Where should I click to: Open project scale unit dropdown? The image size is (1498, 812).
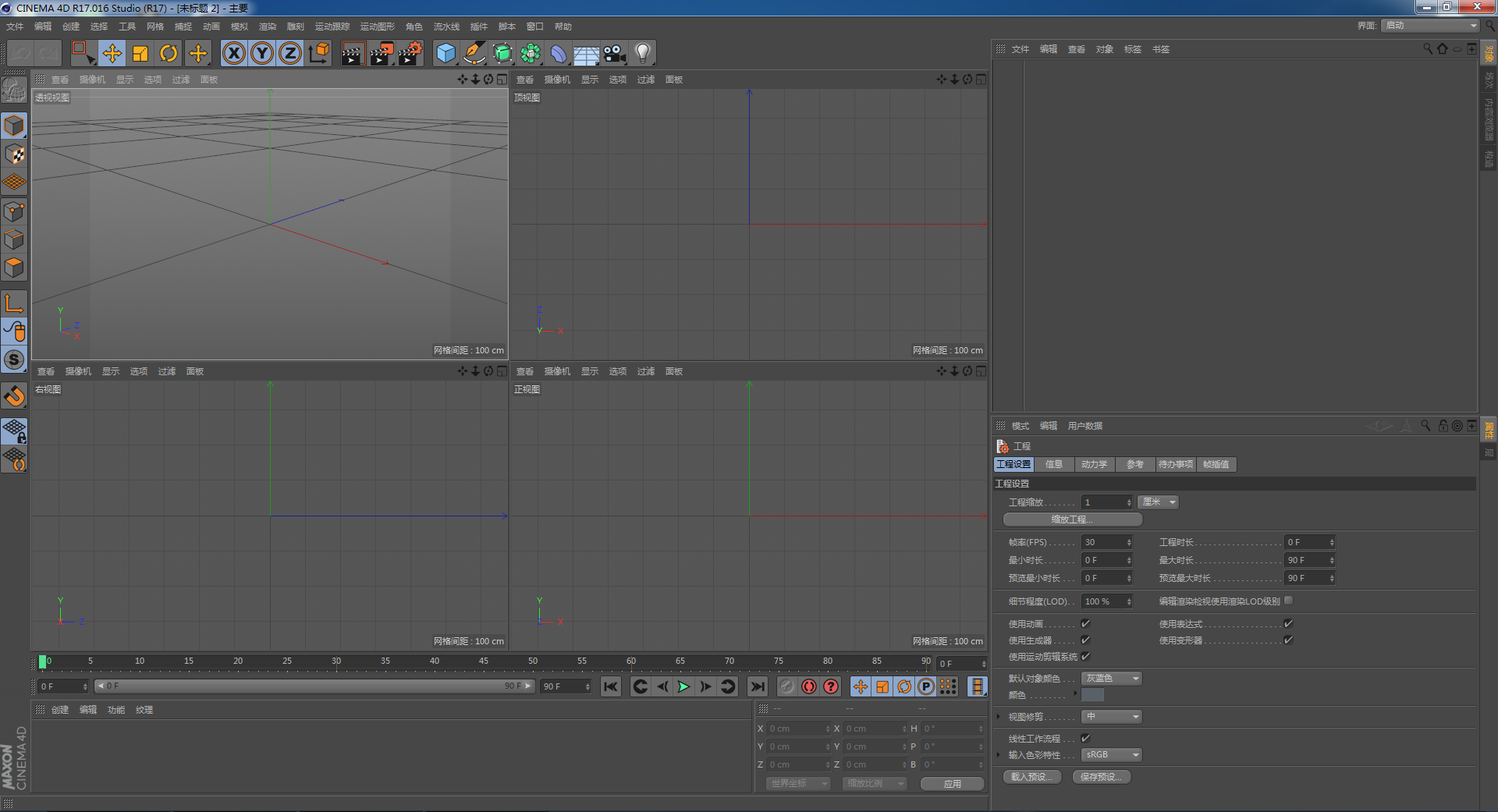[1158, 502]
